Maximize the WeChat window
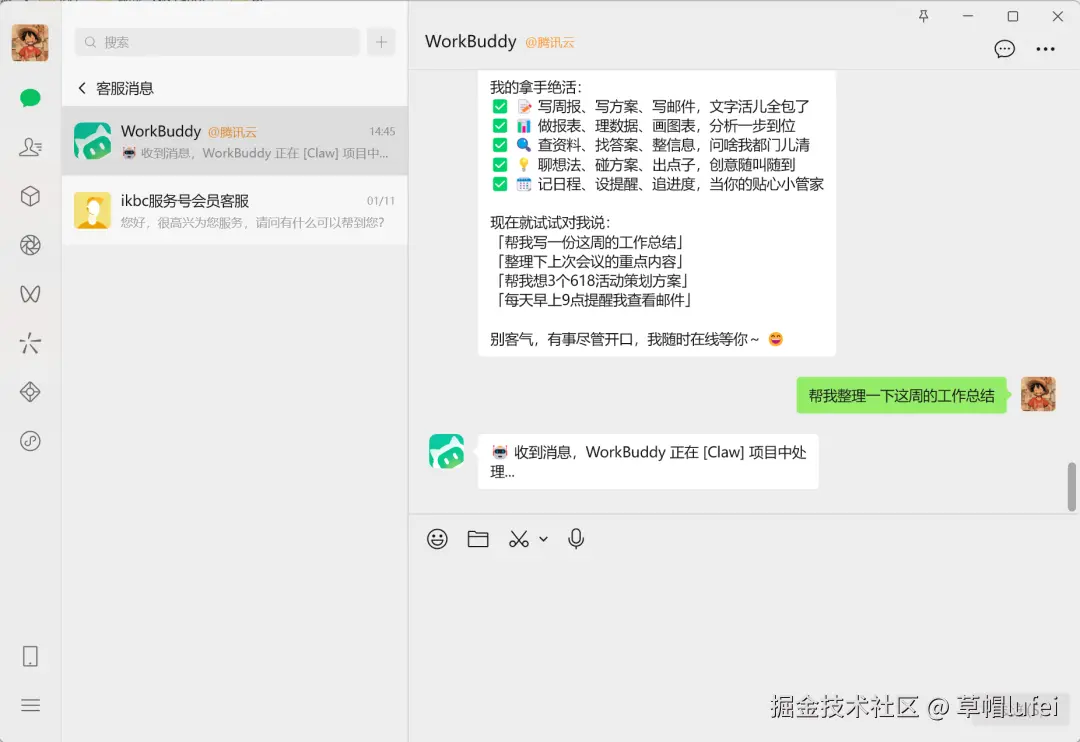The image size is (1080, 742). point(1012,16)
